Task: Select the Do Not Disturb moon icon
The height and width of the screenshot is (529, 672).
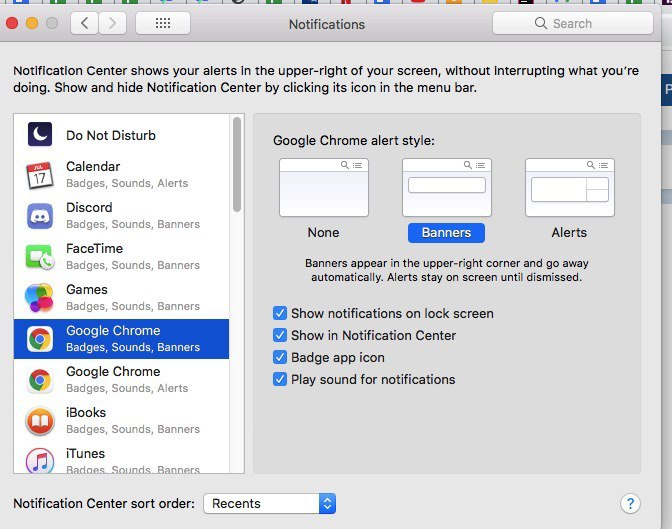Action: (x=39, y=135)
